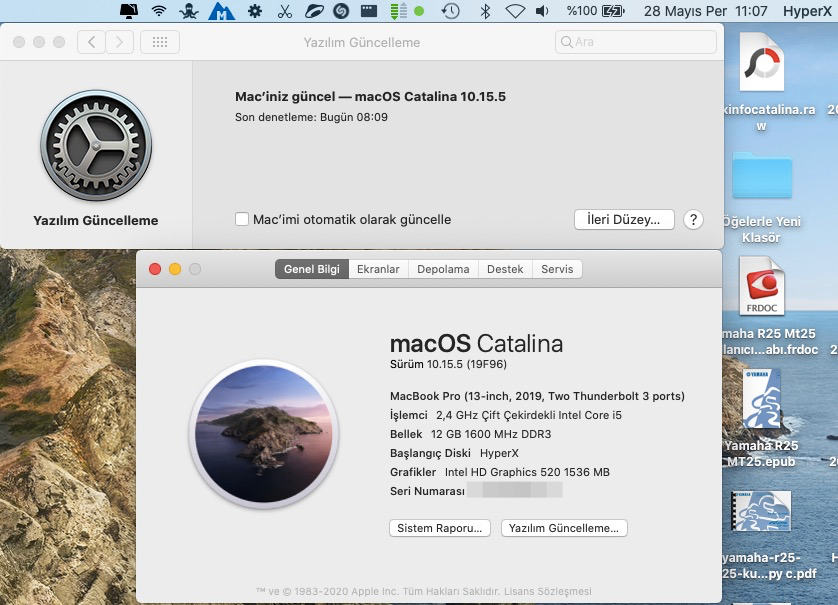This screenshot has height=605, width=838.
Task: Click the scissors icon in menu bar
Action: [x=285, y=12]
